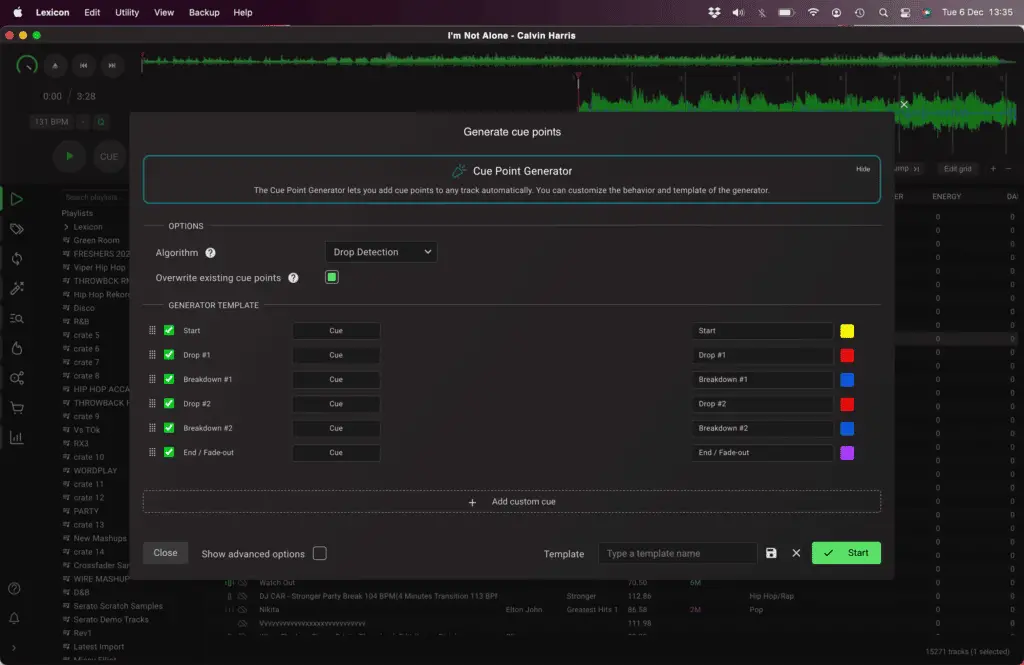Open macOS Spotlight search icon

883,12
